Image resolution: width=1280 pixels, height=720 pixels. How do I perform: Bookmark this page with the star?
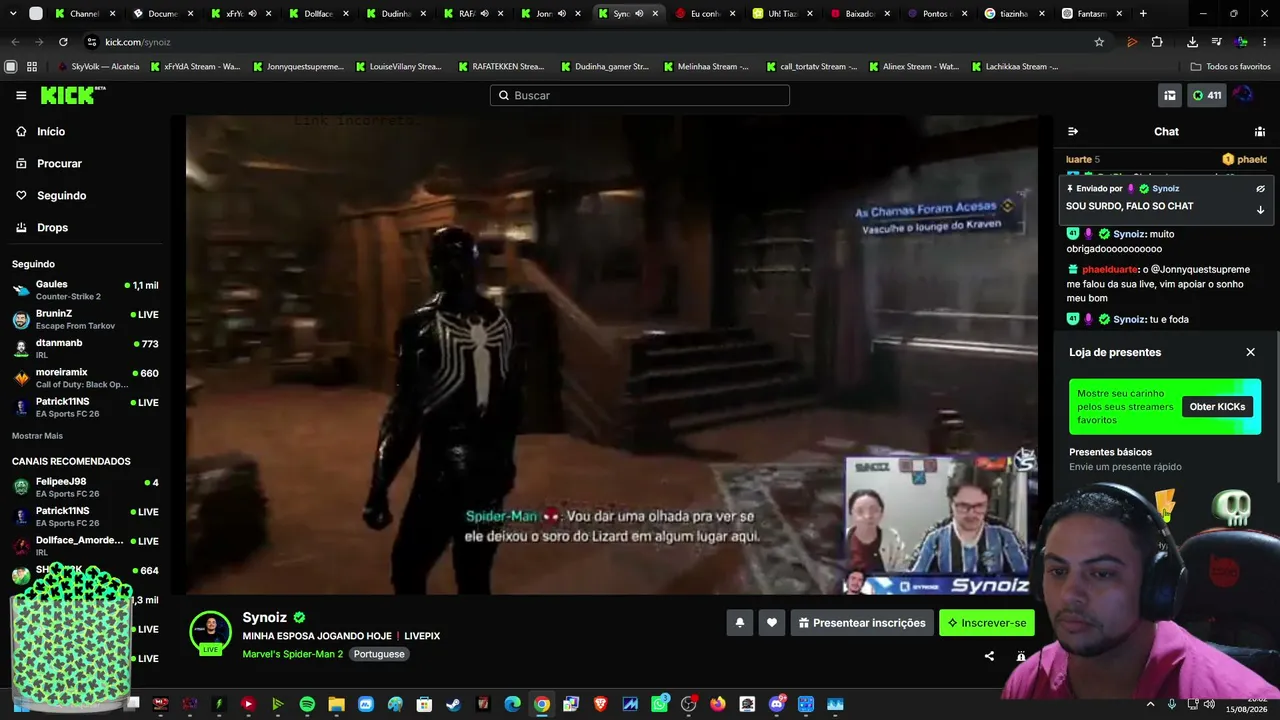1099,42
